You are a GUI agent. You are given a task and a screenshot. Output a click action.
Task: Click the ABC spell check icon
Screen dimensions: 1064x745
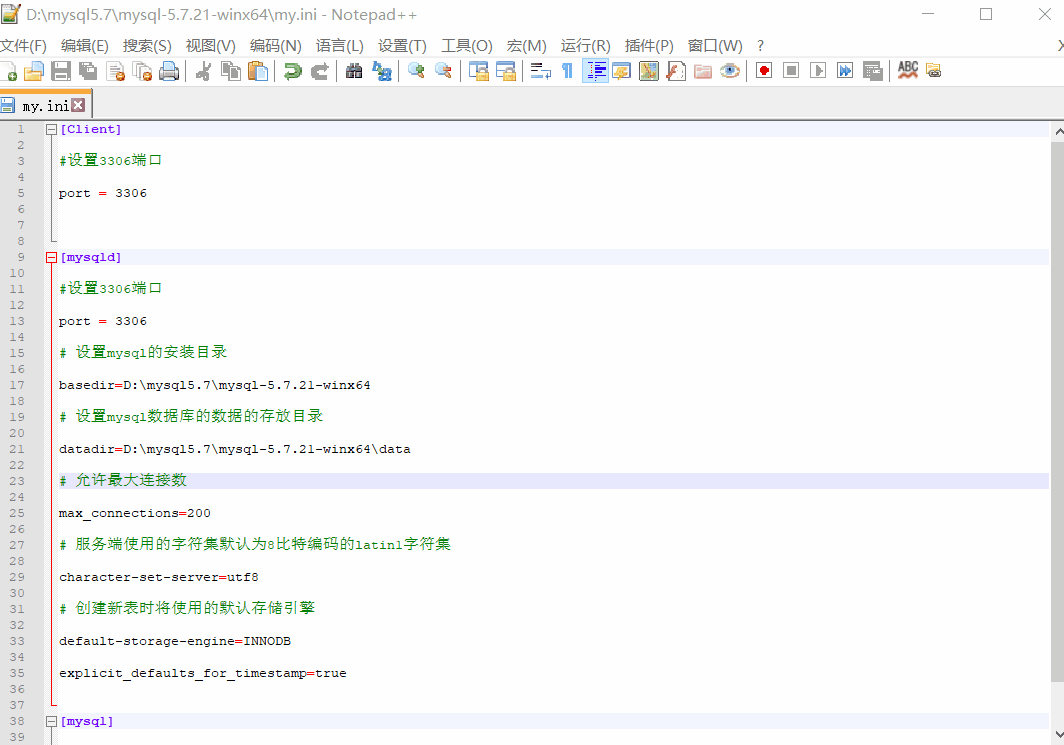[907, 70]
